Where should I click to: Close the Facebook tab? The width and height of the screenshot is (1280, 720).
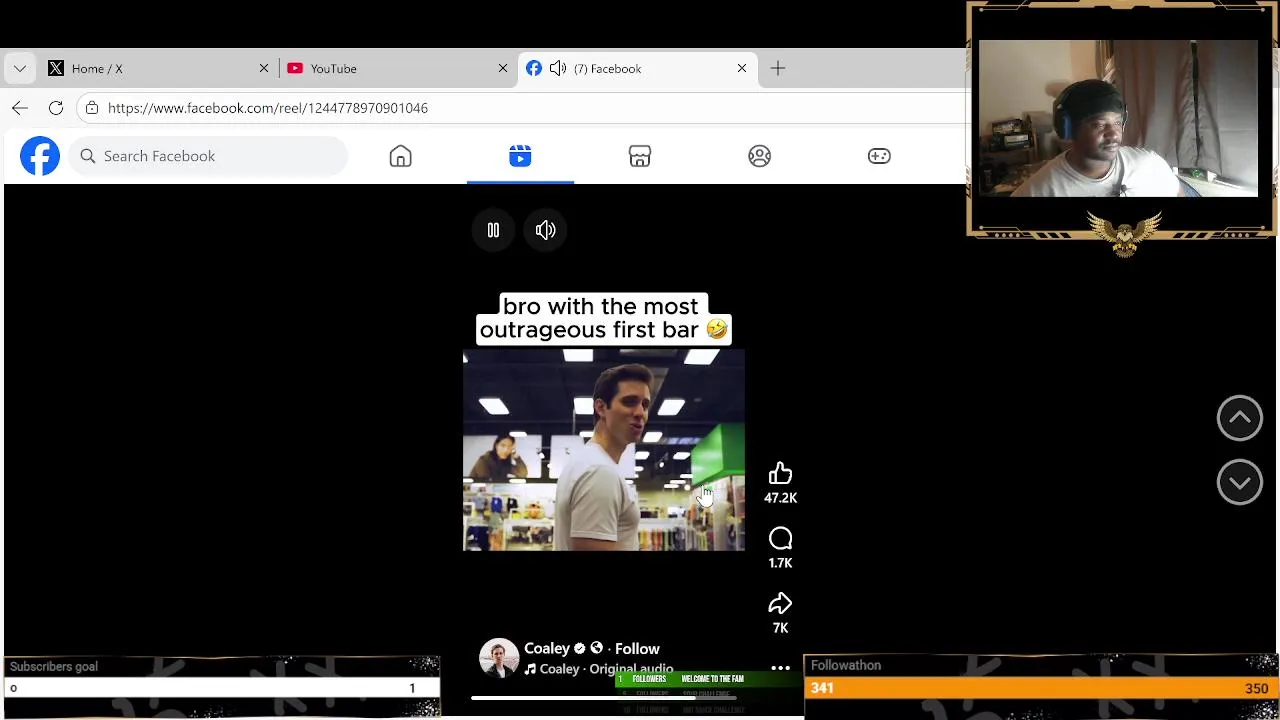pyautogui.click(x=742, y=68)
